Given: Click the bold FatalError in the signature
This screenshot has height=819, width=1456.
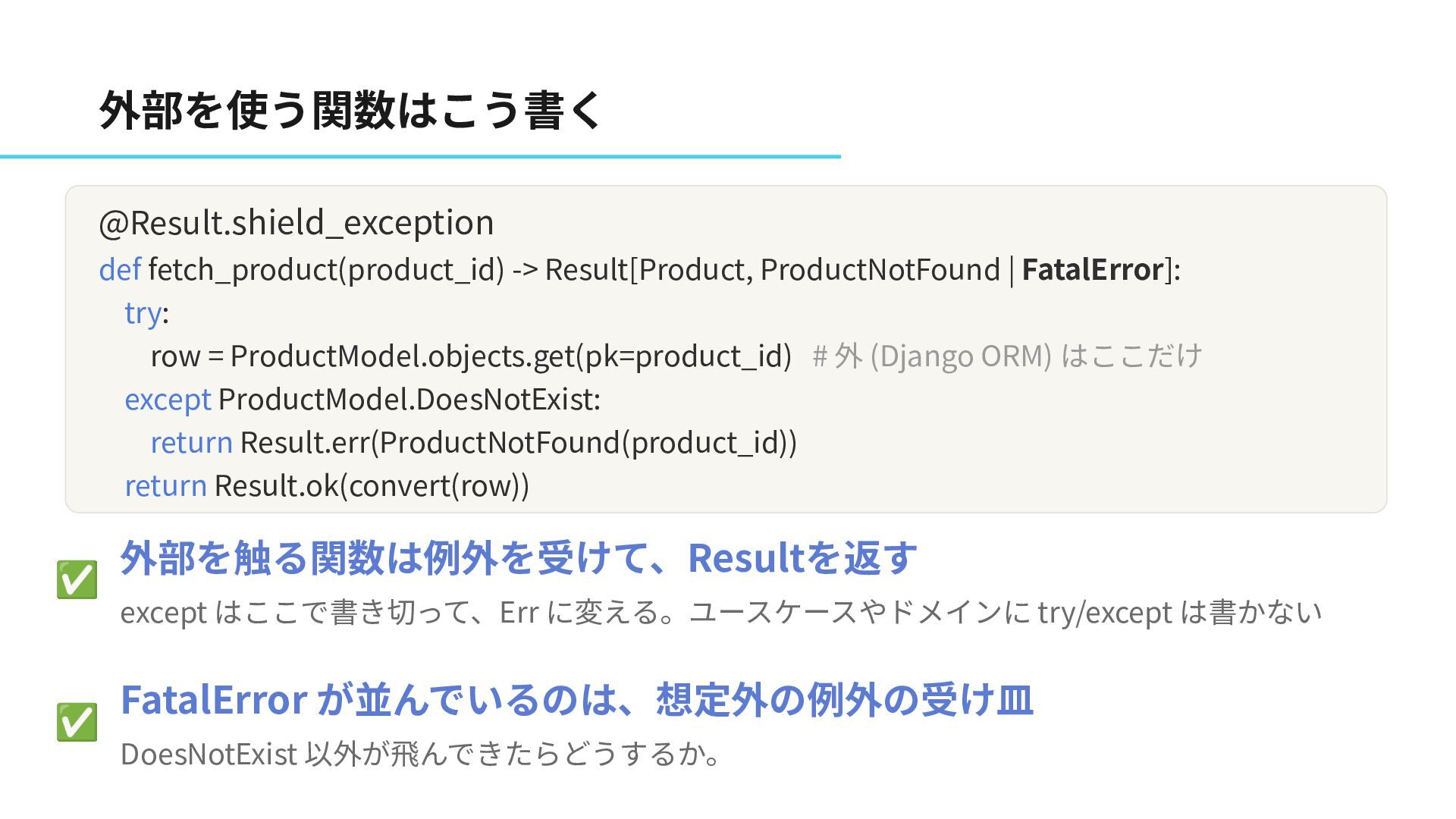Looking at the screenshot, I should (x=1093, y=269).
